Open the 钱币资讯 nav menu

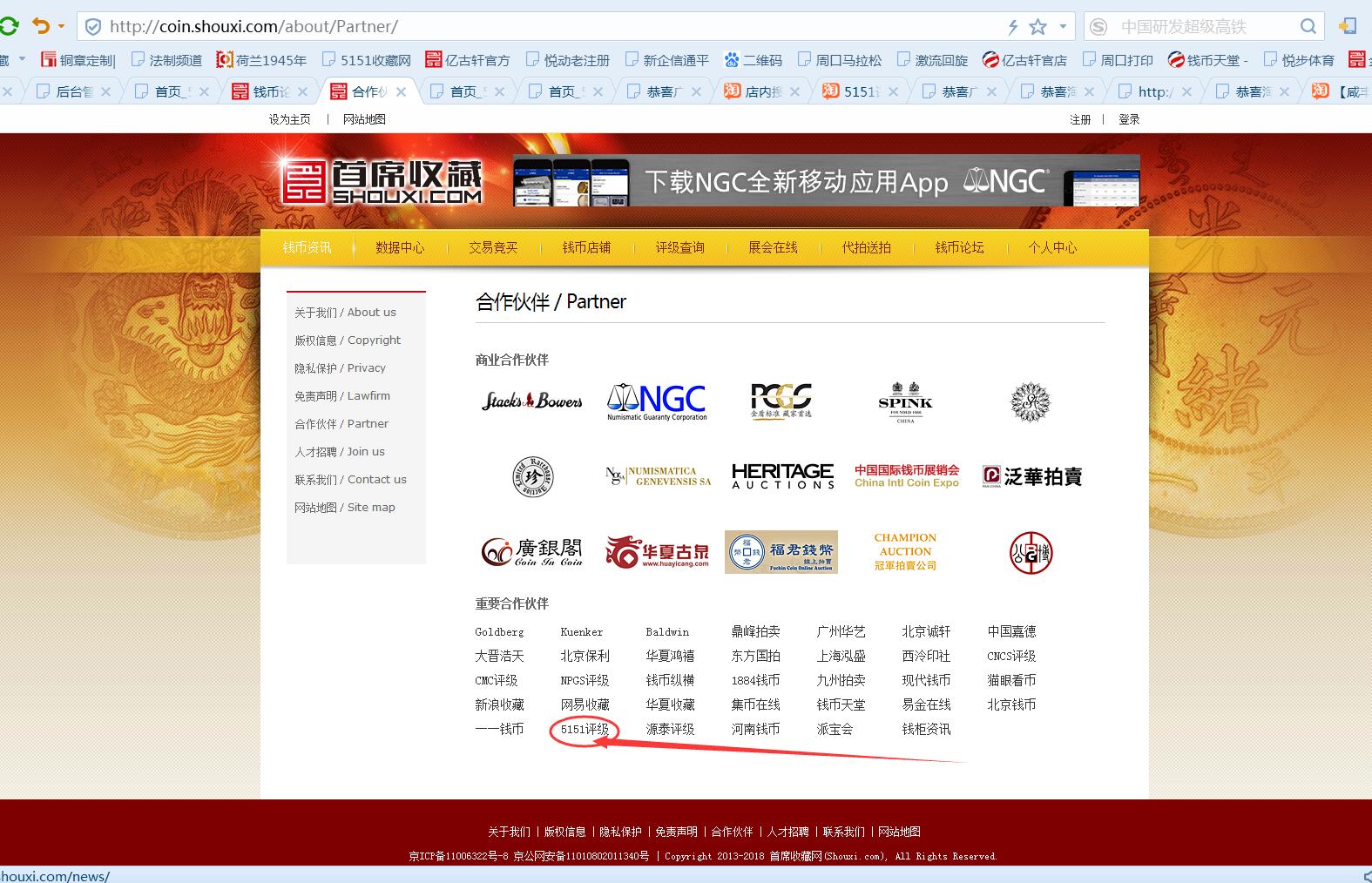coord(307,247)
